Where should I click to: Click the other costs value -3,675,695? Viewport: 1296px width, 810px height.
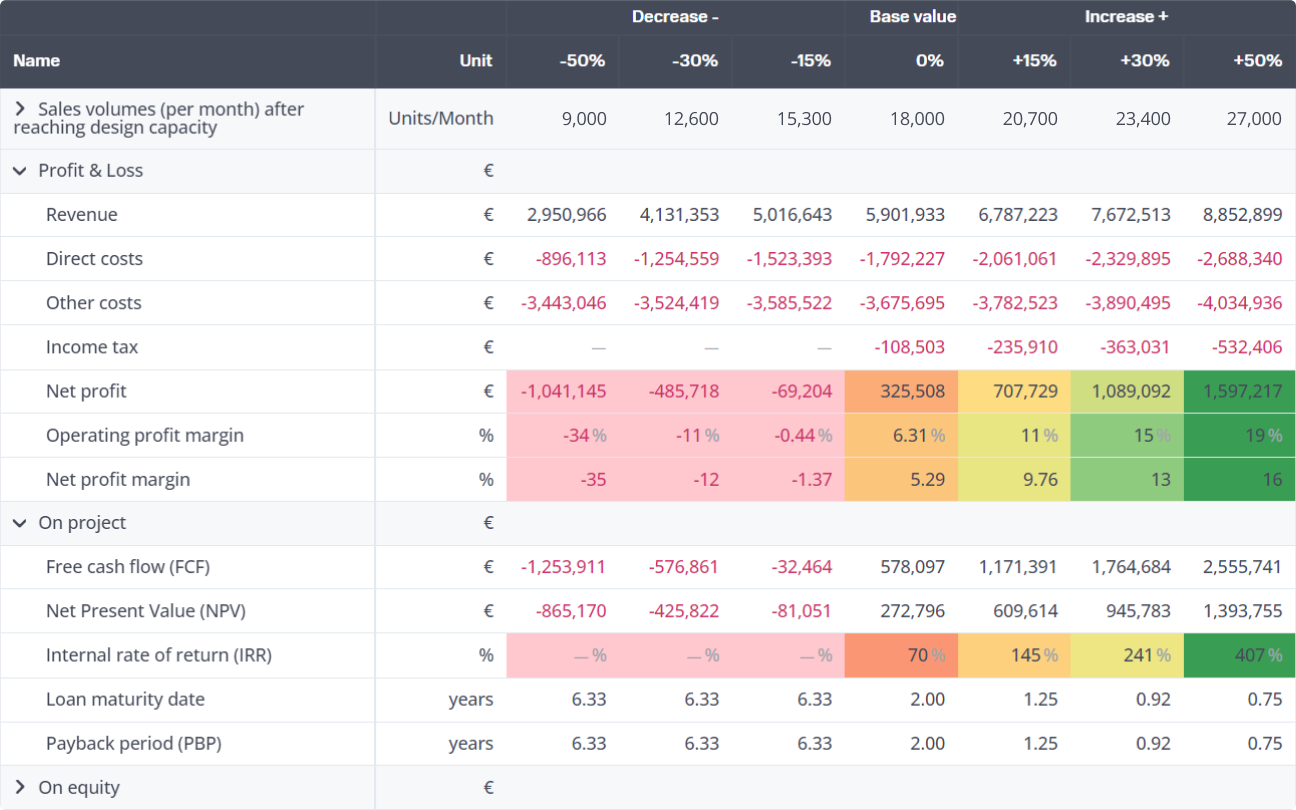coord(902,303)
